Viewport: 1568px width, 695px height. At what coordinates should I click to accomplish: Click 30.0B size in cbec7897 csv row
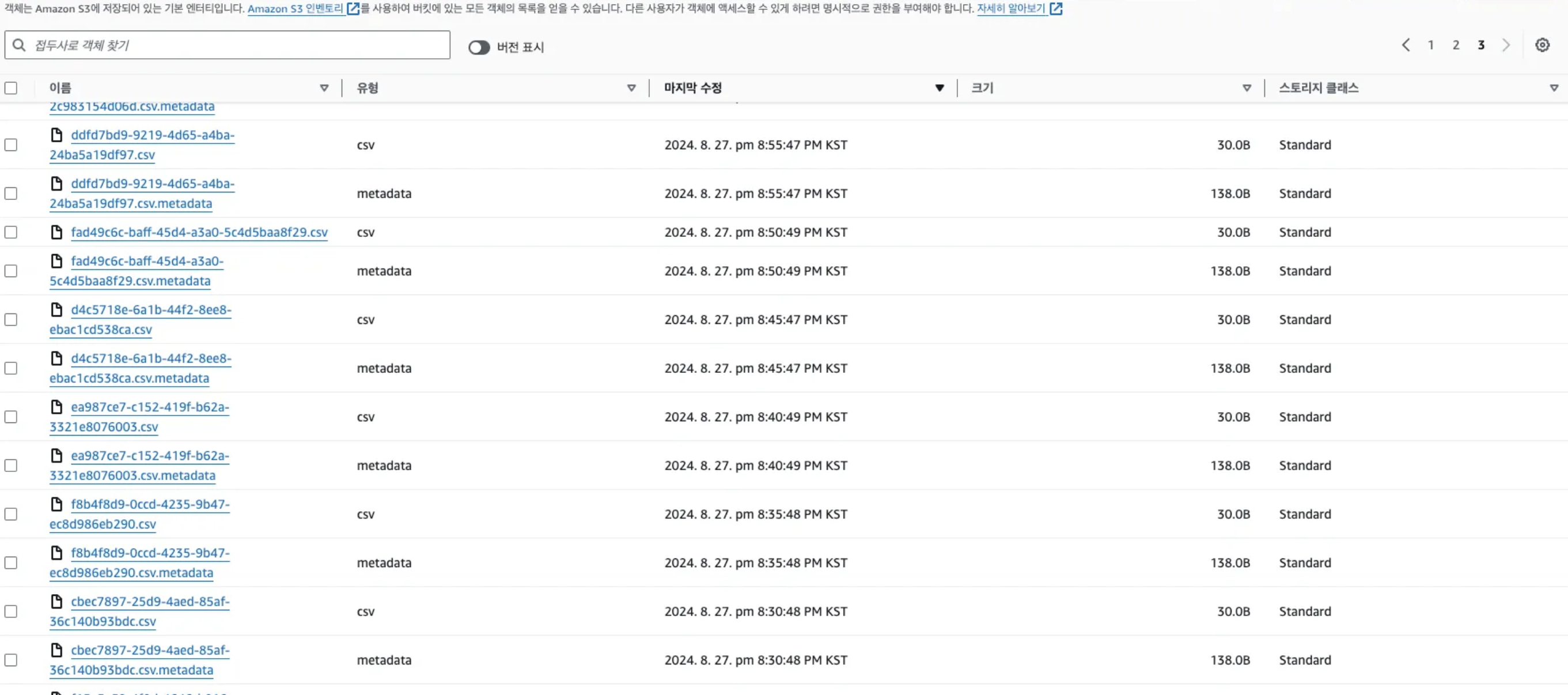coord(1233,611)
